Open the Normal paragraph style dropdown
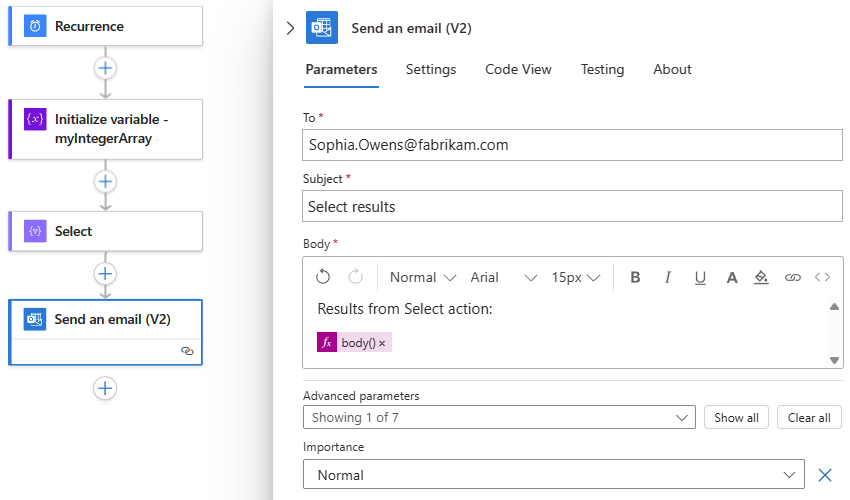This screenshot has height=500, width=850. click(423, 277)
